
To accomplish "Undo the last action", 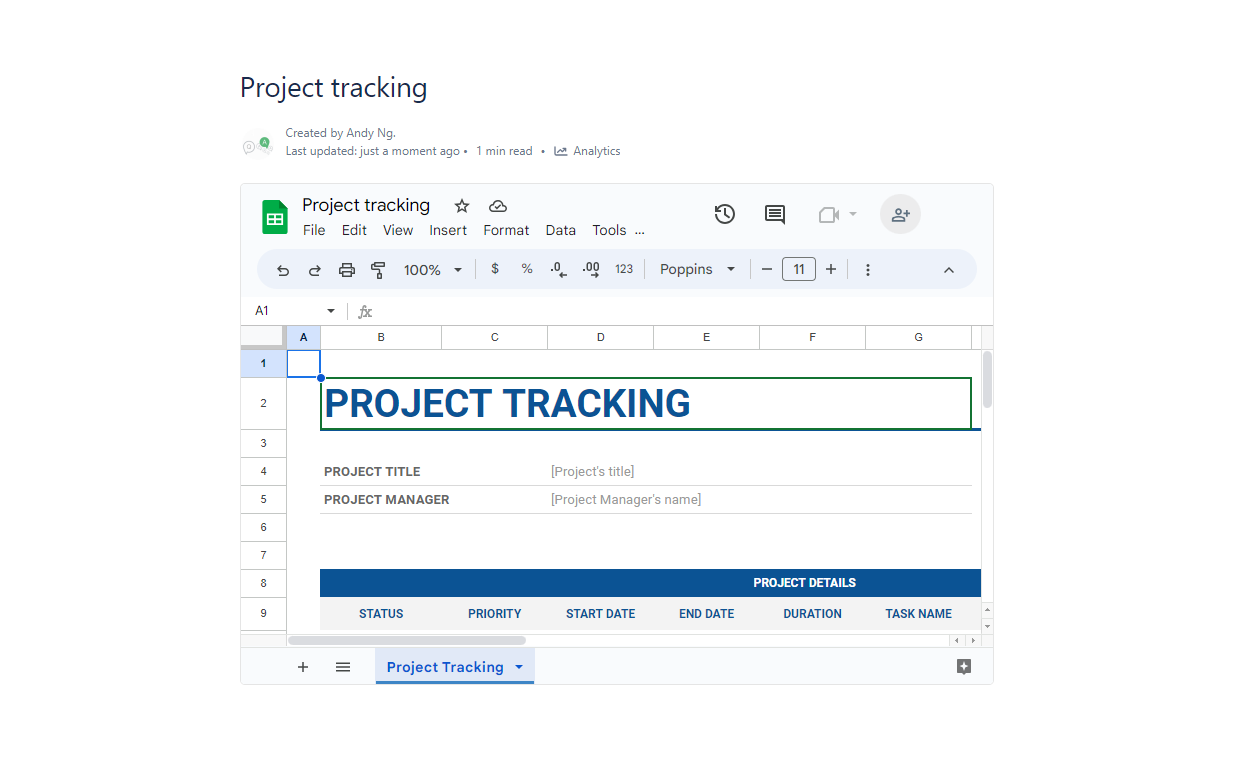I will [x=283, y=270].
